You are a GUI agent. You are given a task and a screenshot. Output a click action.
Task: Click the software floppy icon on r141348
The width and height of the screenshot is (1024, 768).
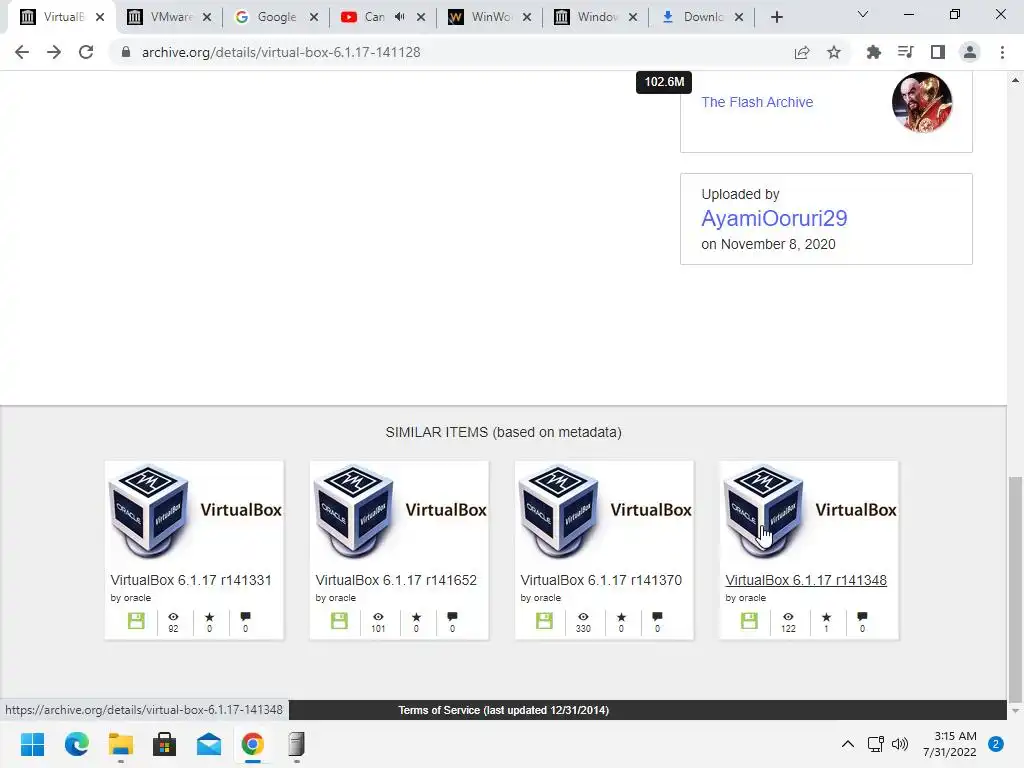coord(749,621)
